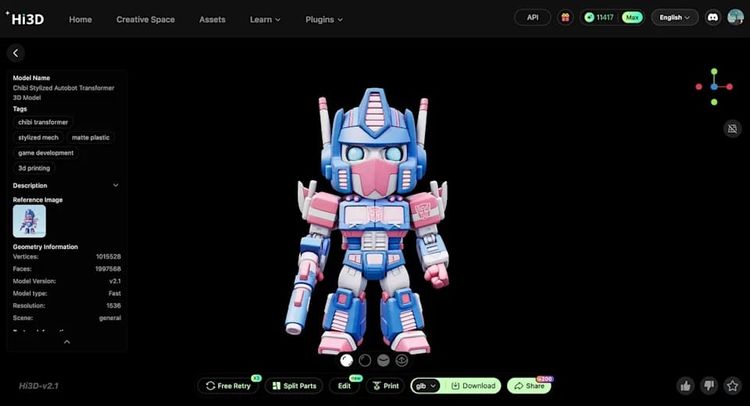The height and width of the screenshot is (406, 750).
Task: Share the model
Action: (529, 385)
